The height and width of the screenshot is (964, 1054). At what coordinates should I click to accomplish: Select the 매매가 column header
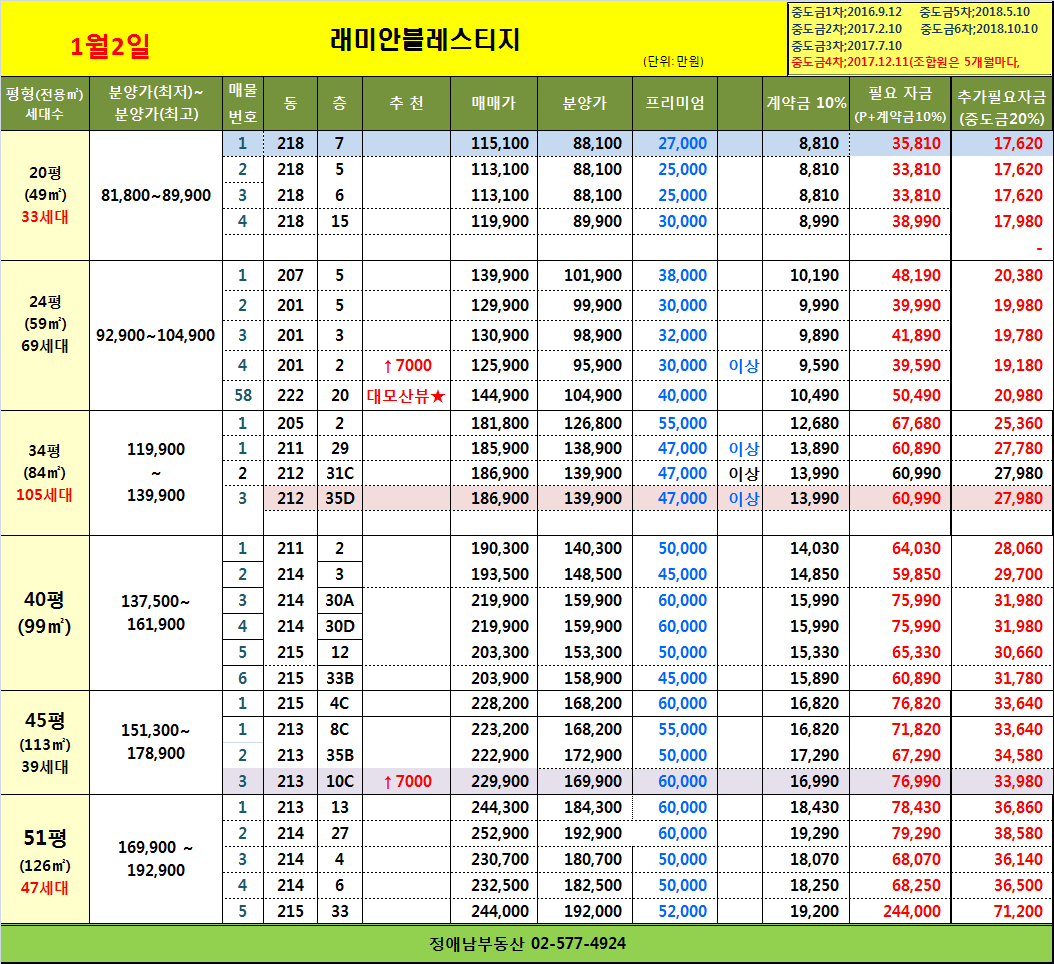point(493,103)
